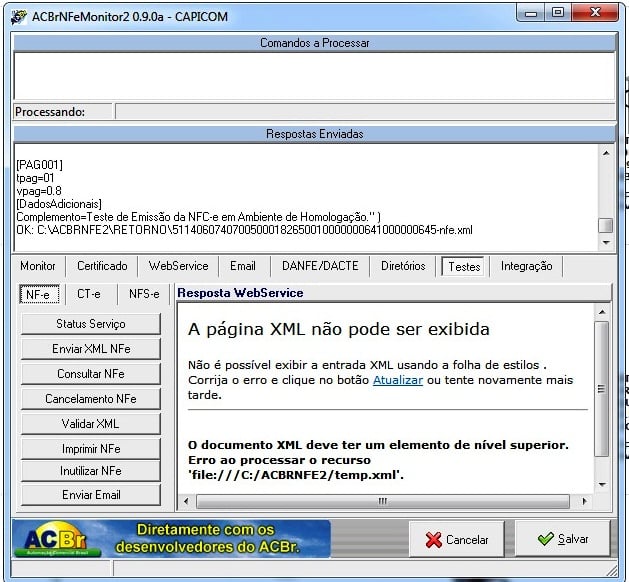Click the 'tpag=01' line in responses
The image size is (629, 582).
click(35, 178)
